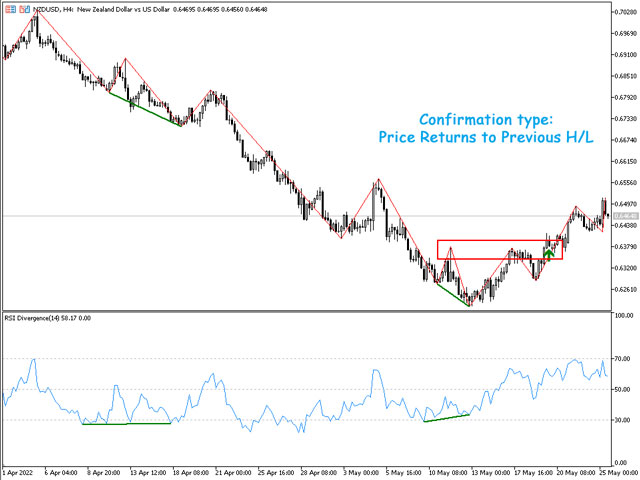Click the 1 Apr 2022 date on time axis

(x=20, y=470)
